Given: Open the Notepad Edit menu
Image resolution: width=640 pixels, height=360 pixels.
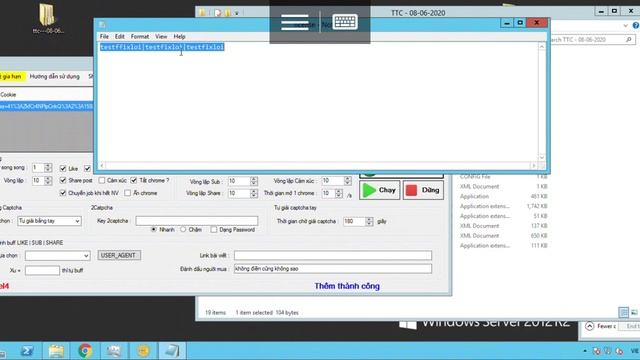Looking at the screenshot, I should click(x=120, y=36).
